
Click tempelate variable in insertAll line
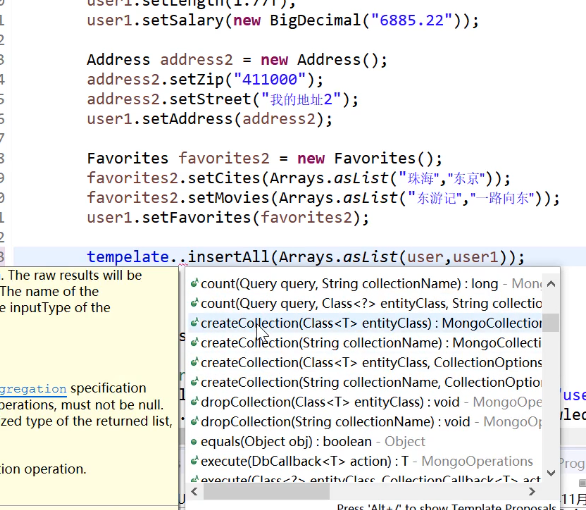pos(128,257)
